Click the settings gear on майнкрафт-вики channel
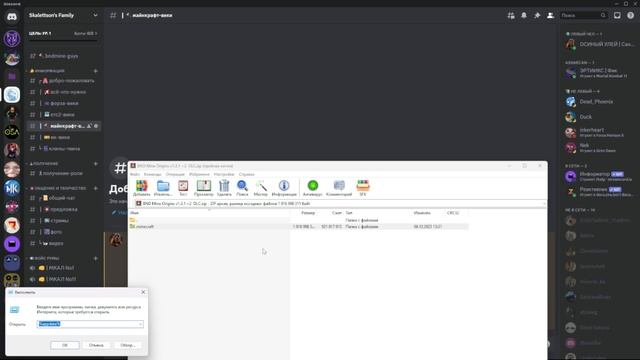The height and width of the screenshot is (360, 640). coord(96,126)
